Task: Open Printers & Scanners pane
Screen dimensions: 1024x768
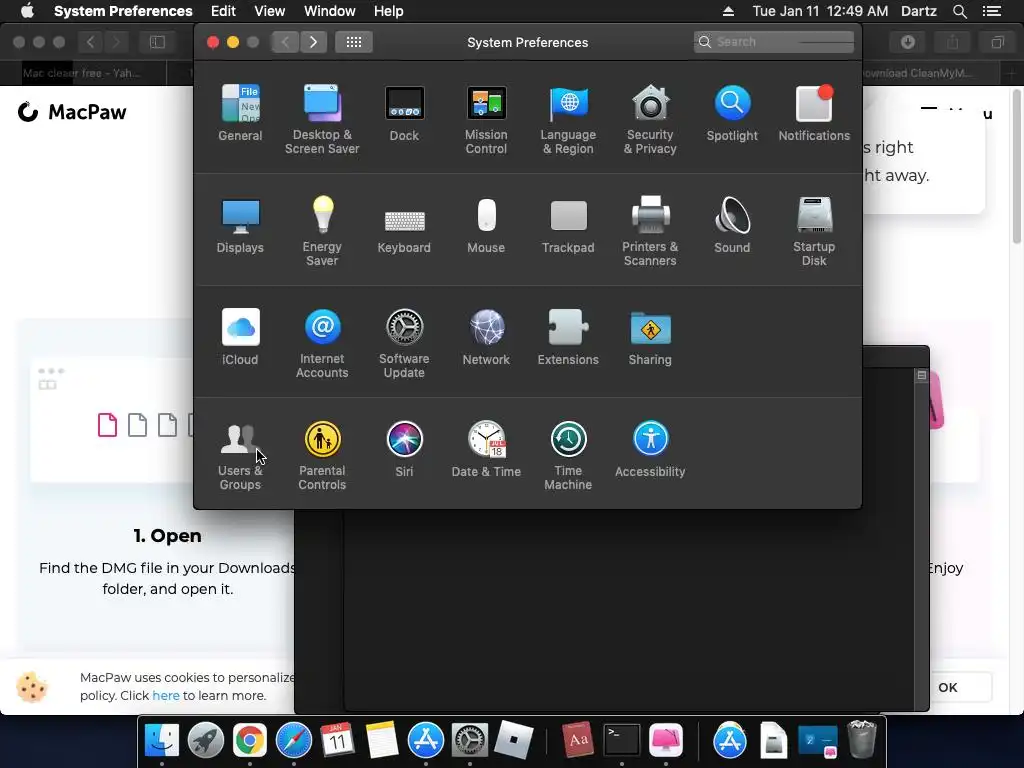Action: [650, 231]
